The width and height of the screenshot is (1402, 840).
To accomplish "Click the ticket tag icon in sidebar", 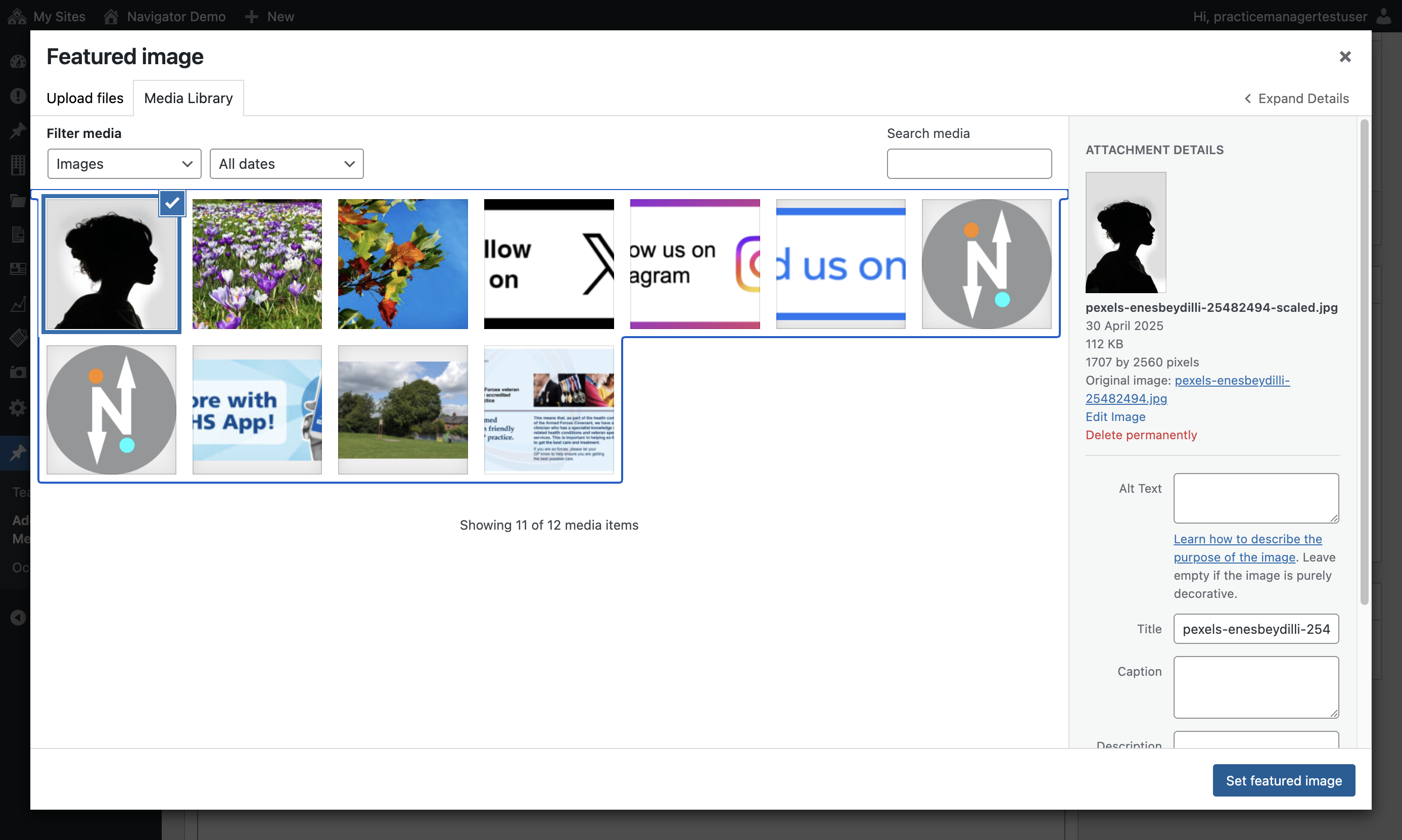I will (18, 338).
